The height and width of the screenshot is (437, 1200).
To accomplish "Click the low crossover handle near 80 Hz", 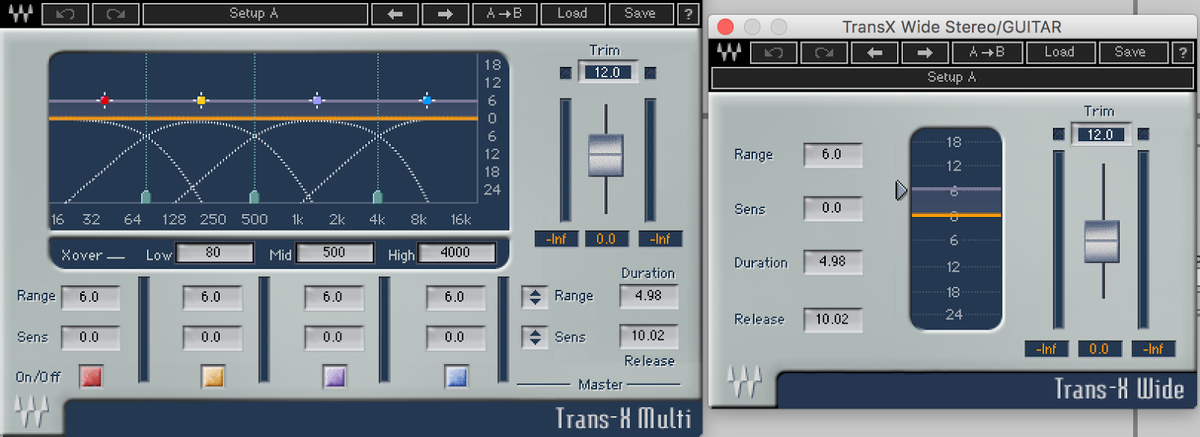I will click(146, 196).
